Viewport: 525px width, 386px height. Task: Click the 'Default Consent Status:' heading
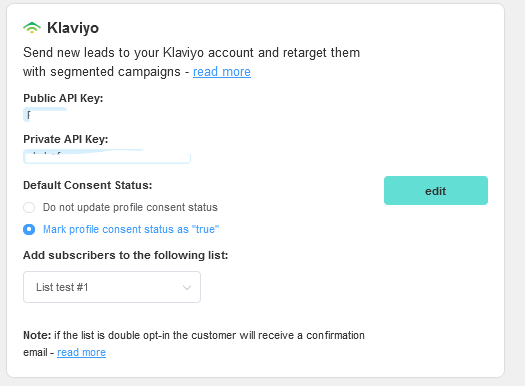click(87, 185)
